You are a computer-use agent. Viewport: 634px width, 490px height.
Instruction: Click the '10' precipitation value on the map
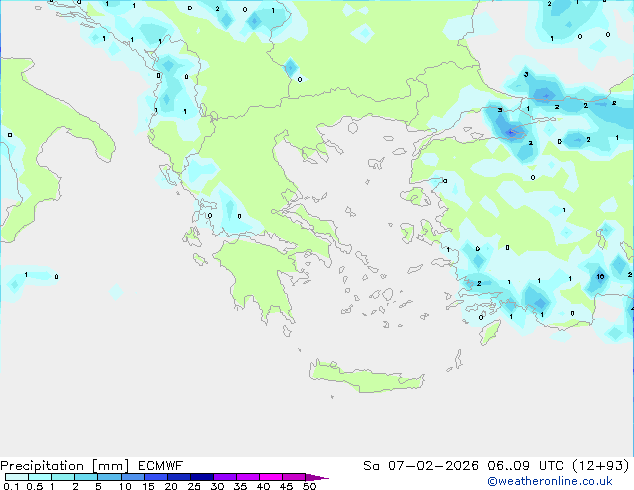point(600,277)
